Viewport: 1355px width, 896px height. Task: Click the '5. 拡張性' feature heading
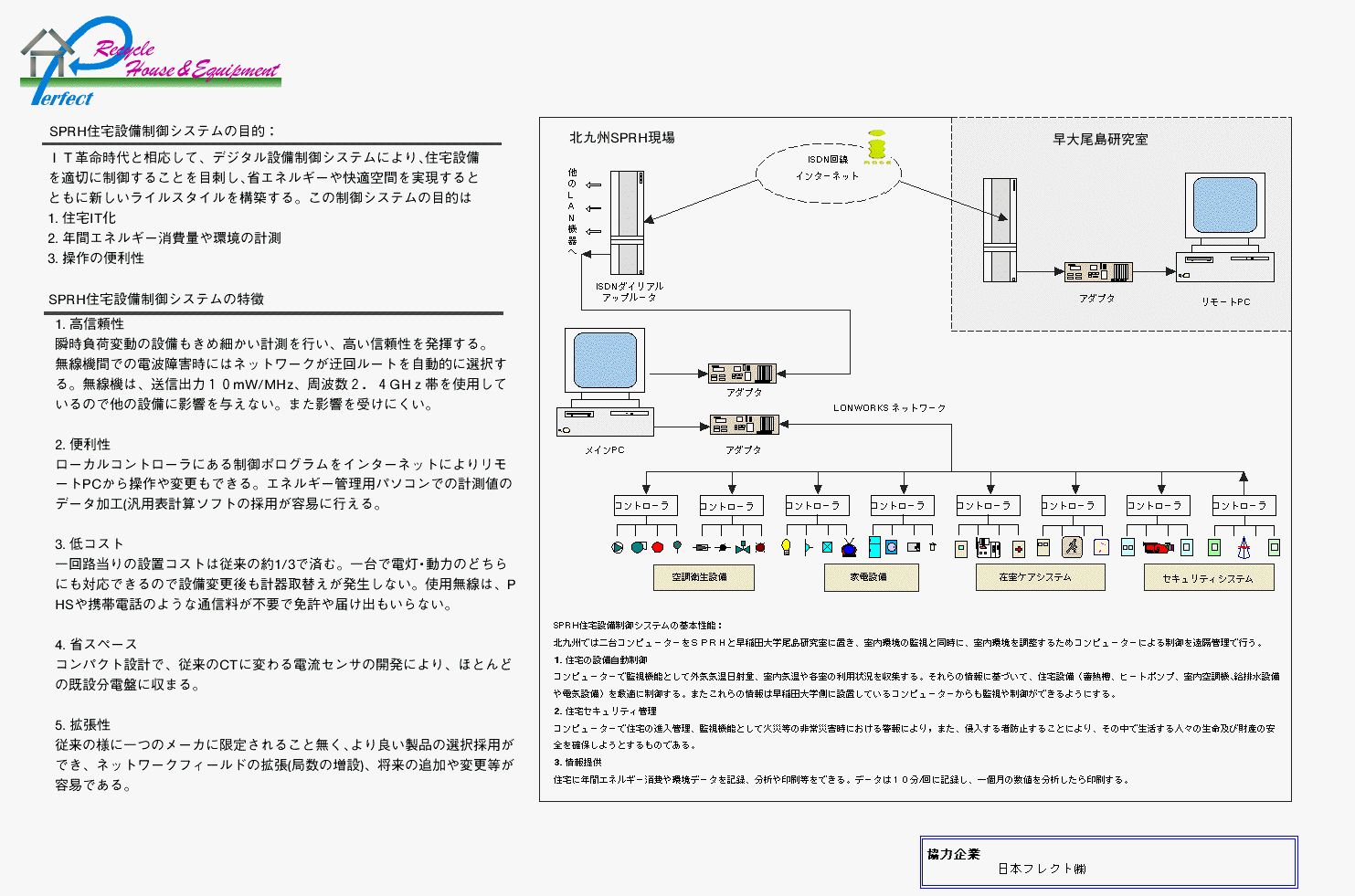coord(82,725)
